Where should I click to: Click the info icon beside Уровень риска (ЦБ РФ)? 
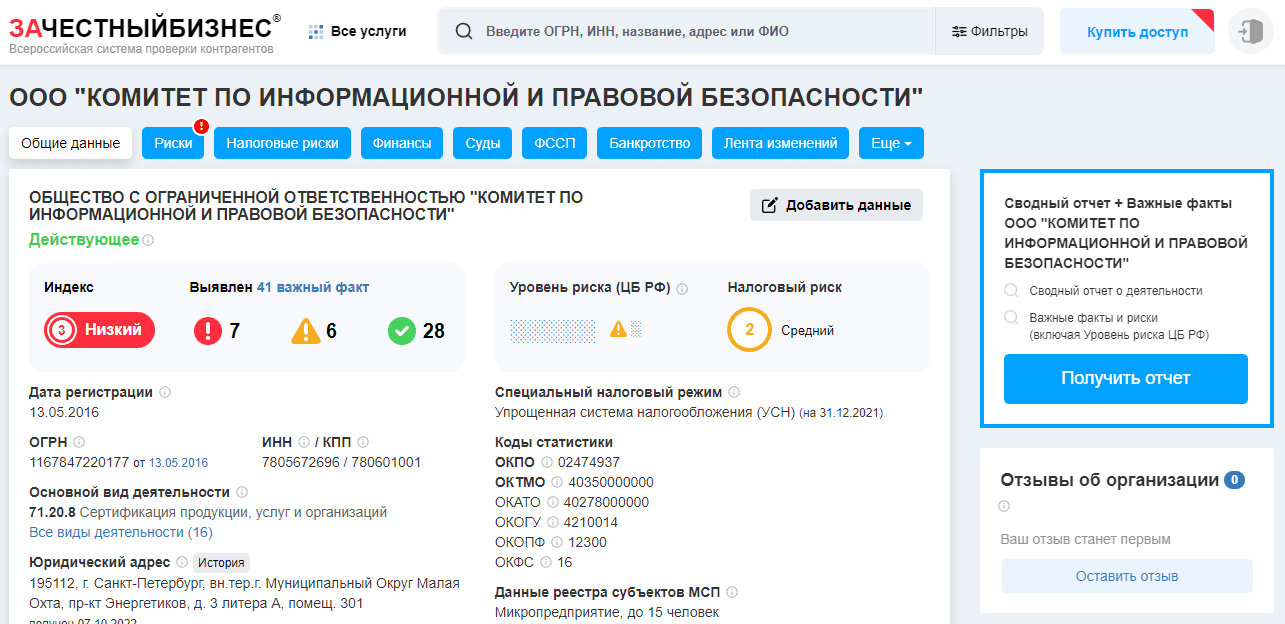(x=681, y=289)
